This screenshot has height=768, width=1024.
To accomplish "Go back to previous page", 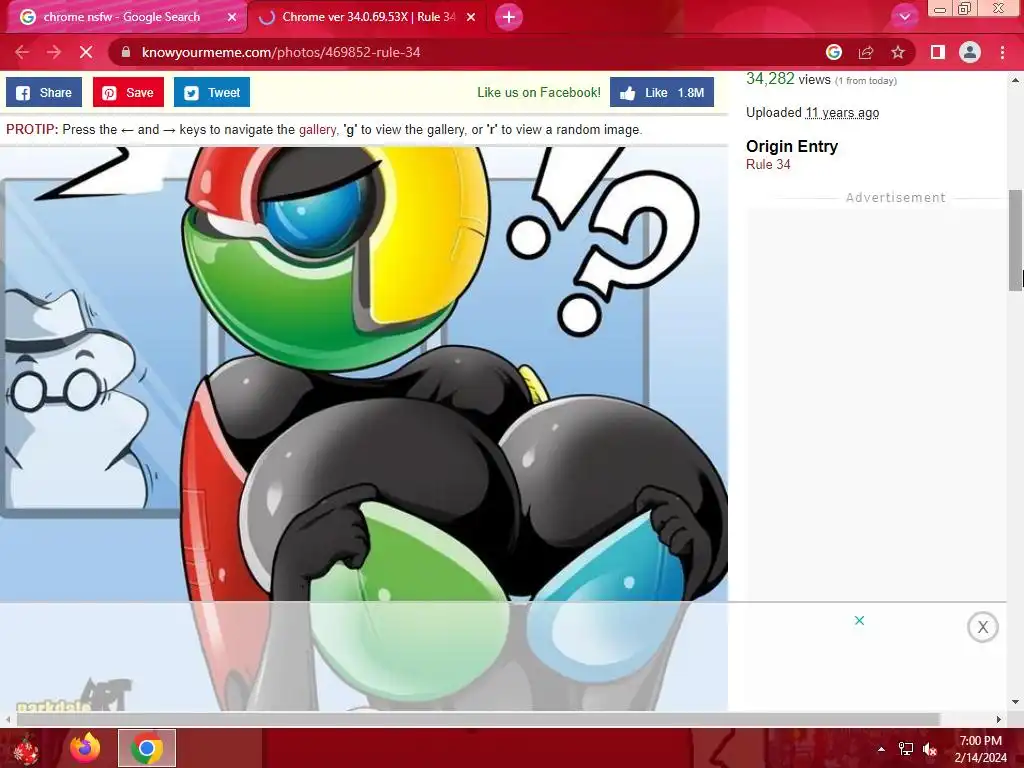I will click(x=22, y=52).
